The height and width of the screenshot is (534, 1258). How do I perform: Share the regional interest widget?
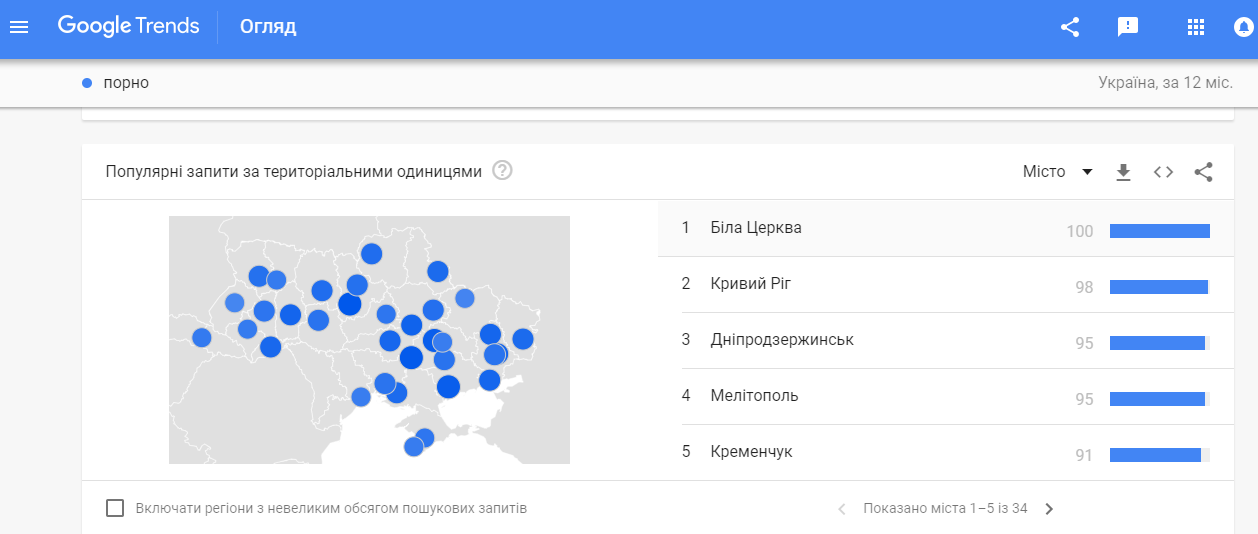pos(1203,172)
